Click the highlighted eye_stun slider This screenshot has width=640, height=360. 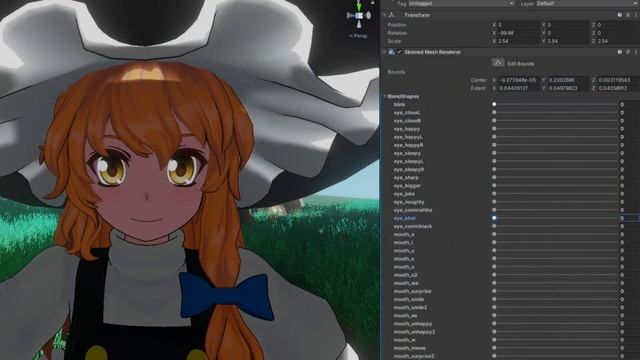pos(555,218)
